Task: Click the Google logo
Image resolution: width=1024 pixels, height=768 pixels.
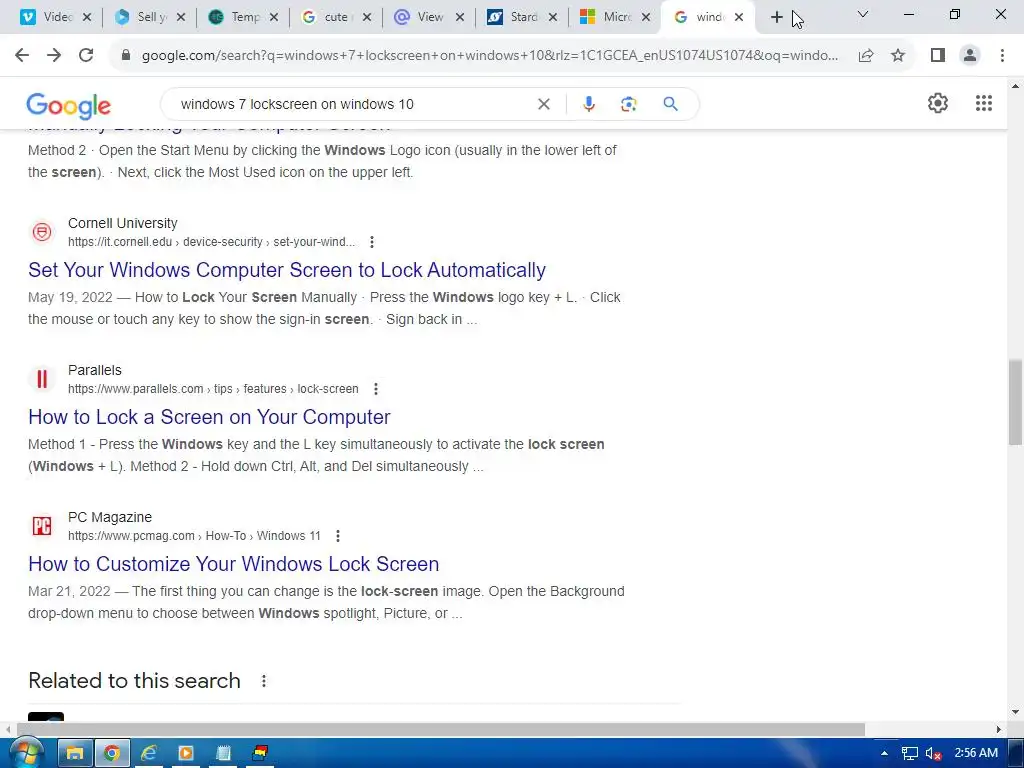Action: pyautogui.click(x=69, y=105)
